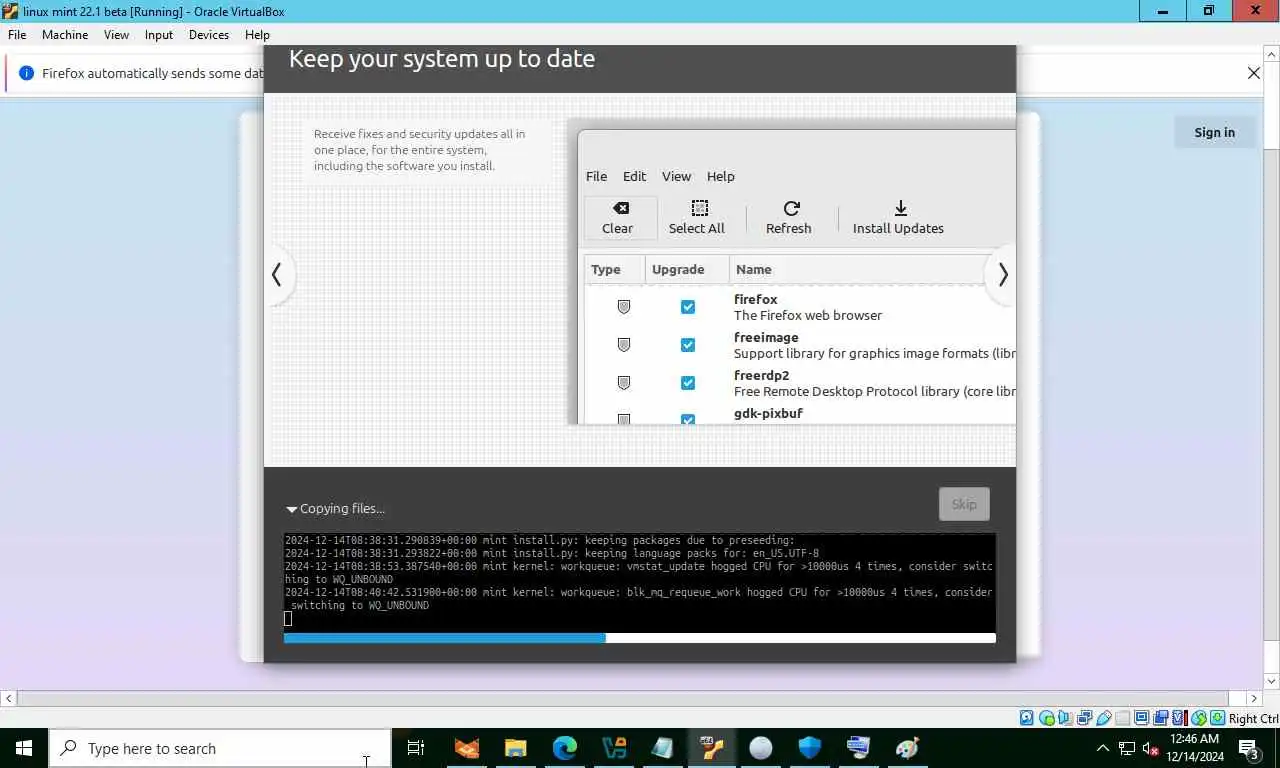The width and height of the screenshot is (1280, 768).
Task: Click the horizontal scrollbar left arrow
Action: pos(8,698)
